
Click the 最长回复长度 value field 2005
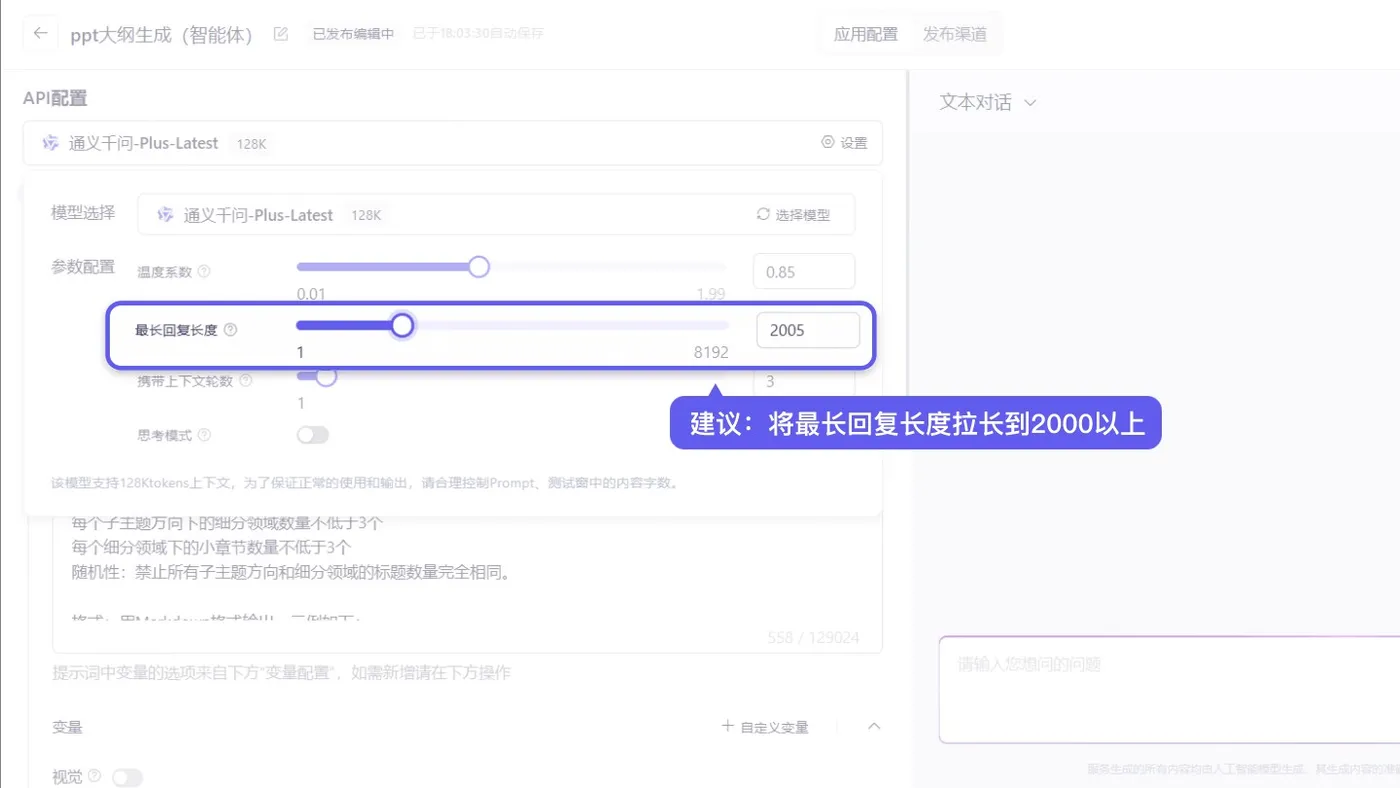coord(808,330)
